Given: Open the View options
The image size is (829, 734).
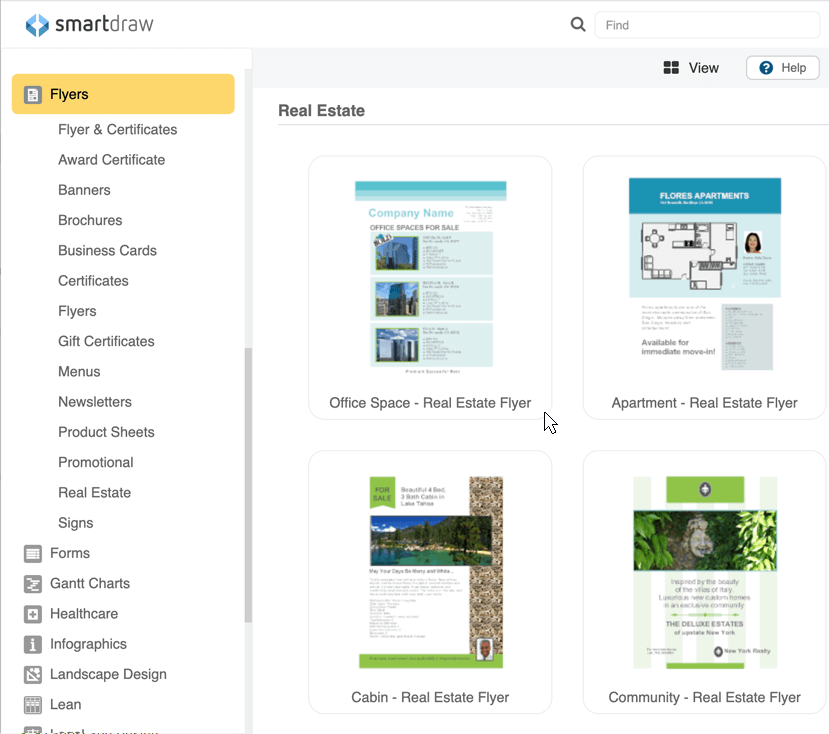Looking at the screenshot, I should click(703, 68).
